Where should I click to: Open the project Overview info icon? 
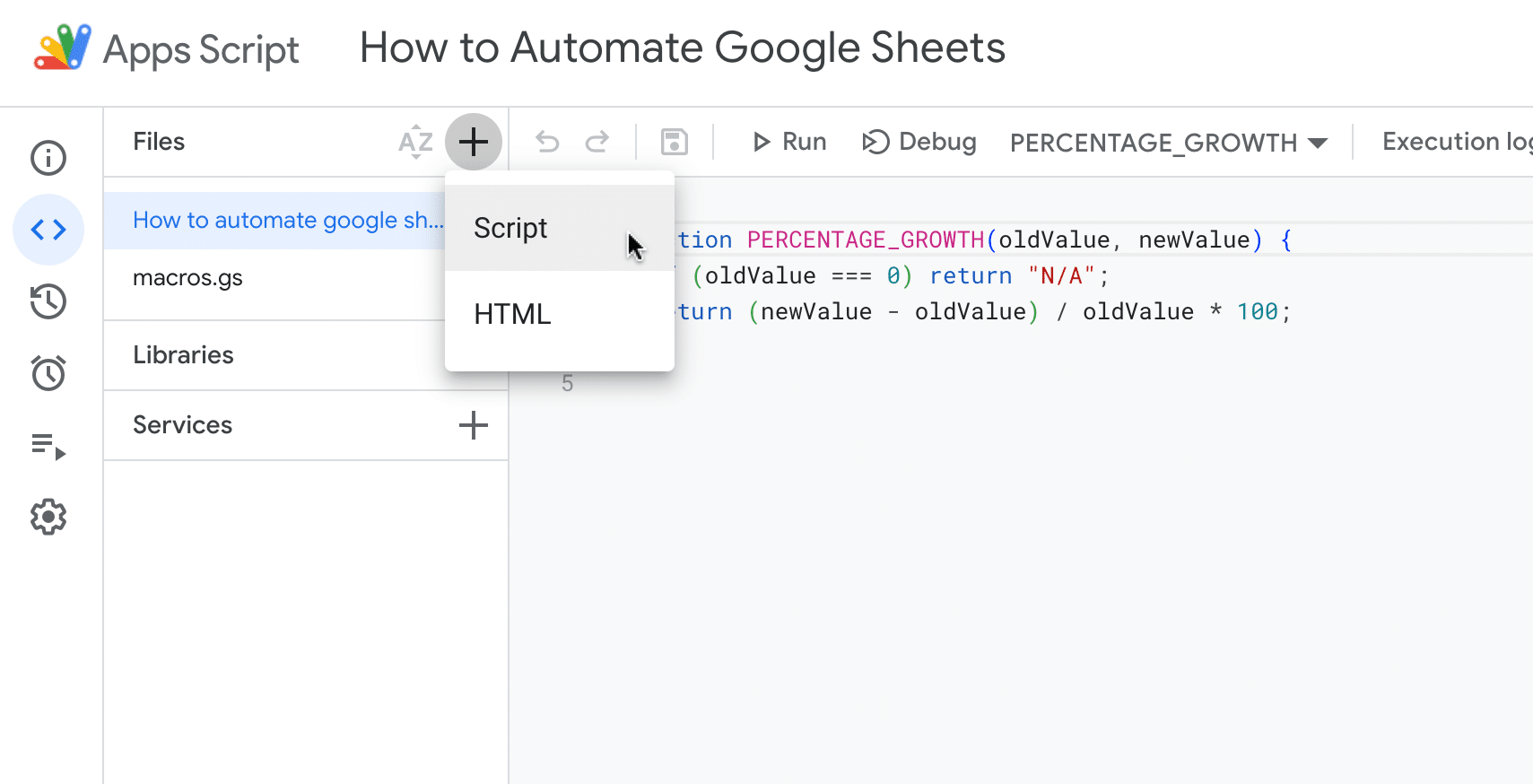[48, 158]
